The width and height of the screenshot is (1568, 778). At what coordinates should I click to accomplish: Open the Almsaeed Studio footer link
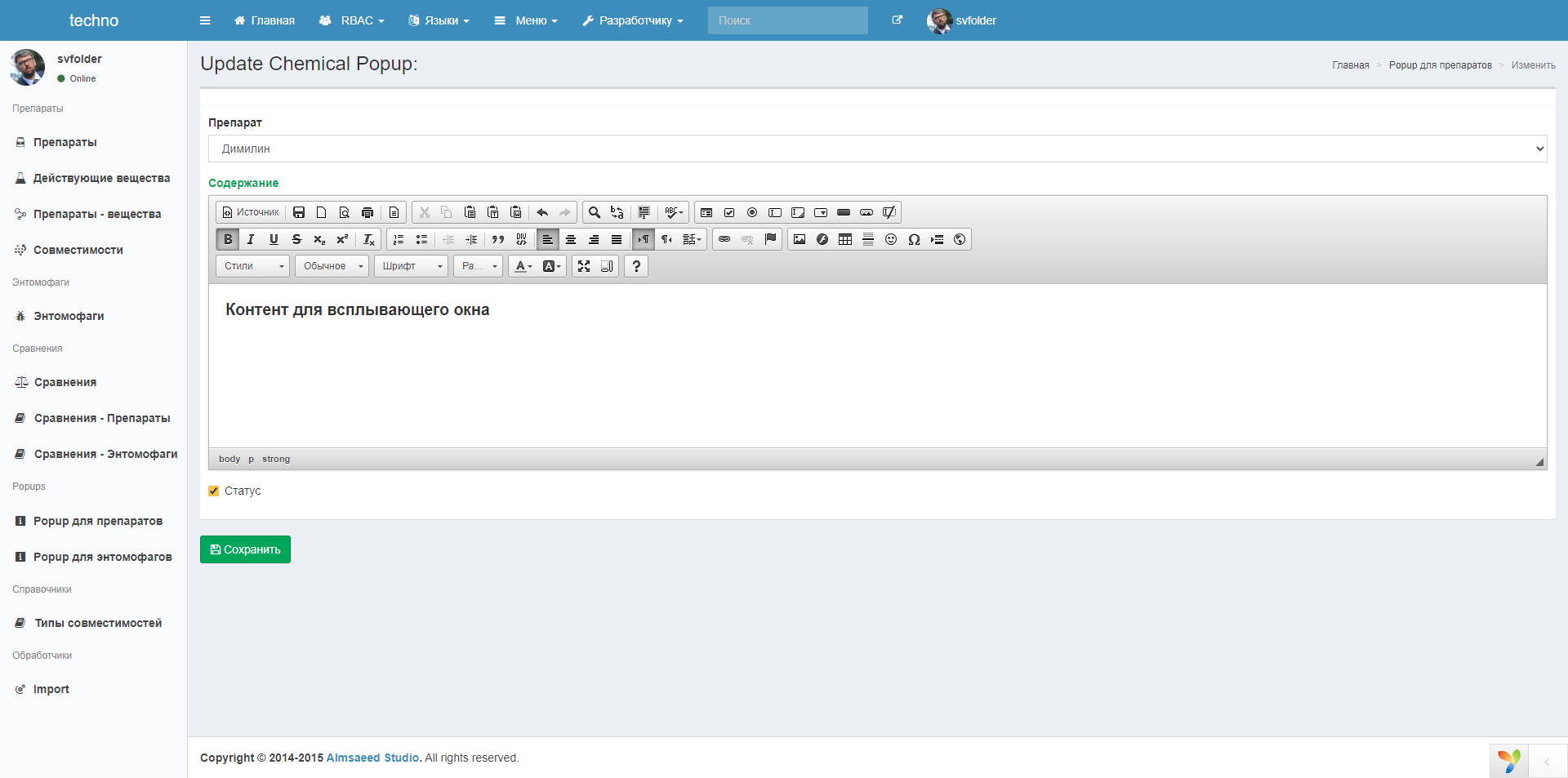372,758
